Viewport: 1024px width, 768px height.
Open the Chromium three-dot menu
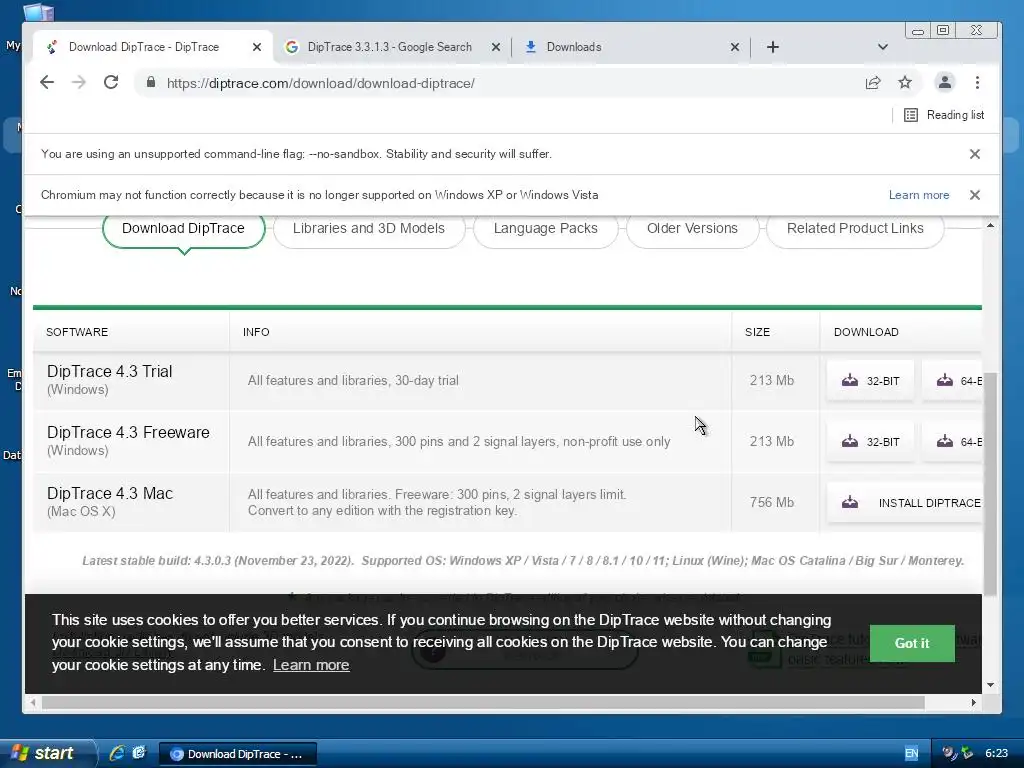[x=977, y=82]
